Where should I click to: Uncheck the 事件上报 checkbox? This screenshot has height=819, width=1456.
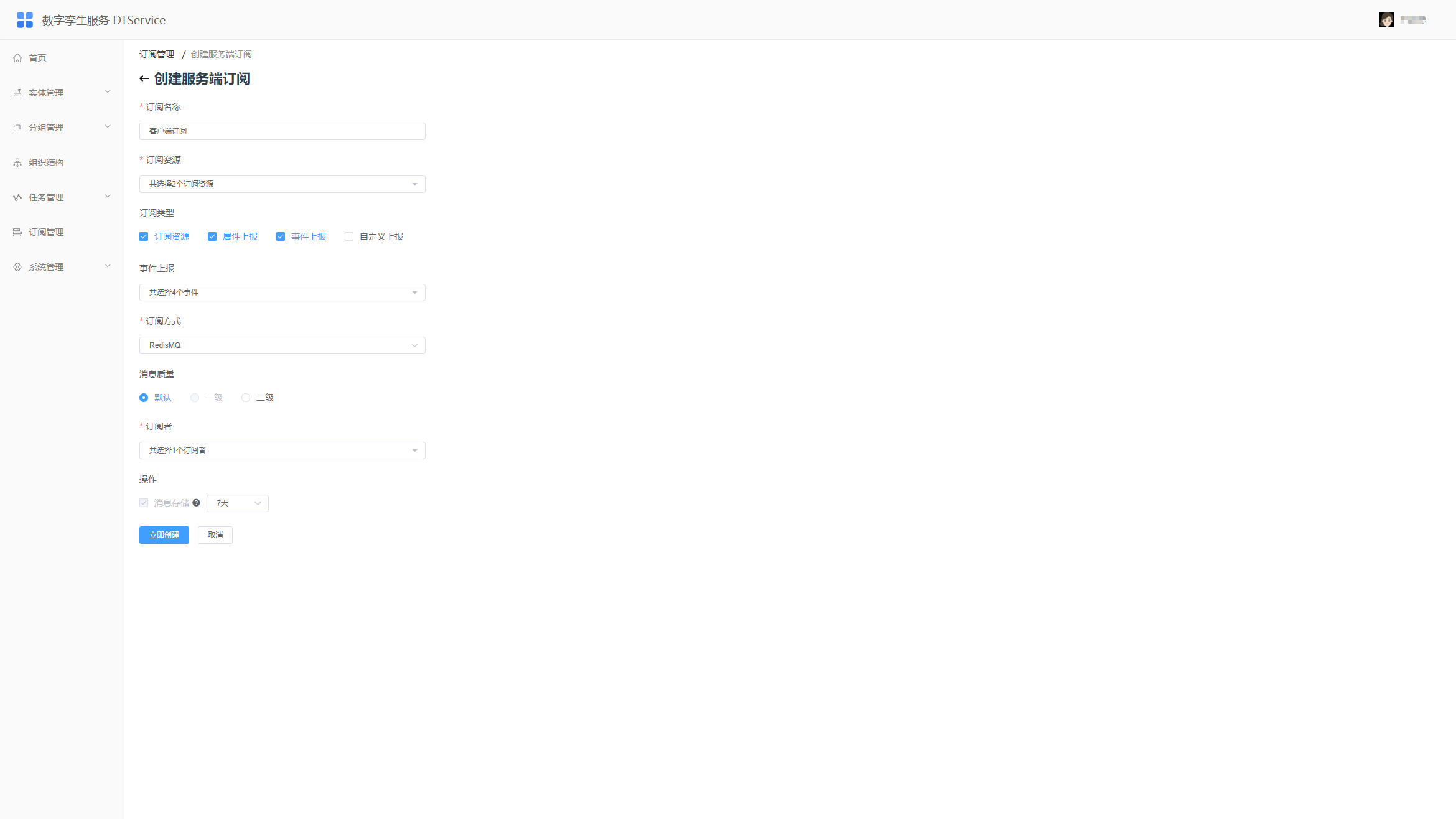(x=281, y=236)
